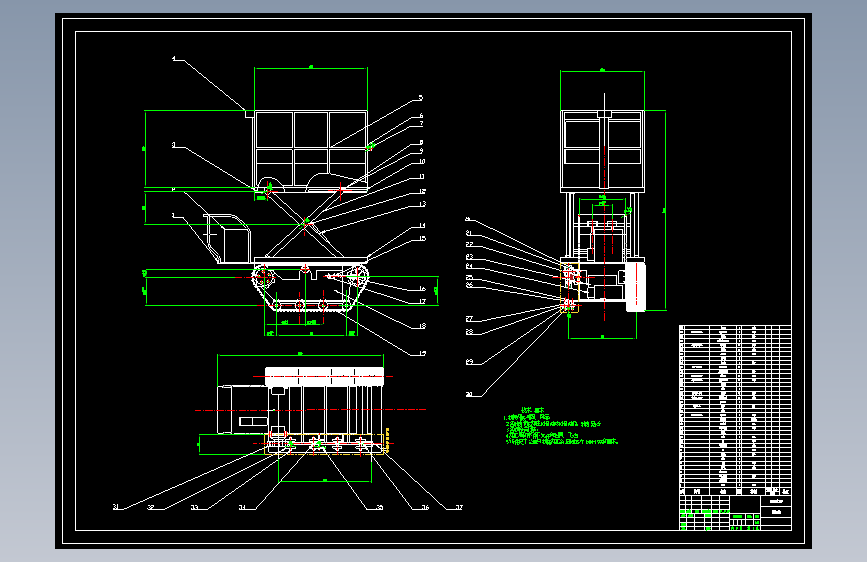Viewport: 867px width, 562px height.
Task: Click callout number 11 label
Action: (422, 176)
